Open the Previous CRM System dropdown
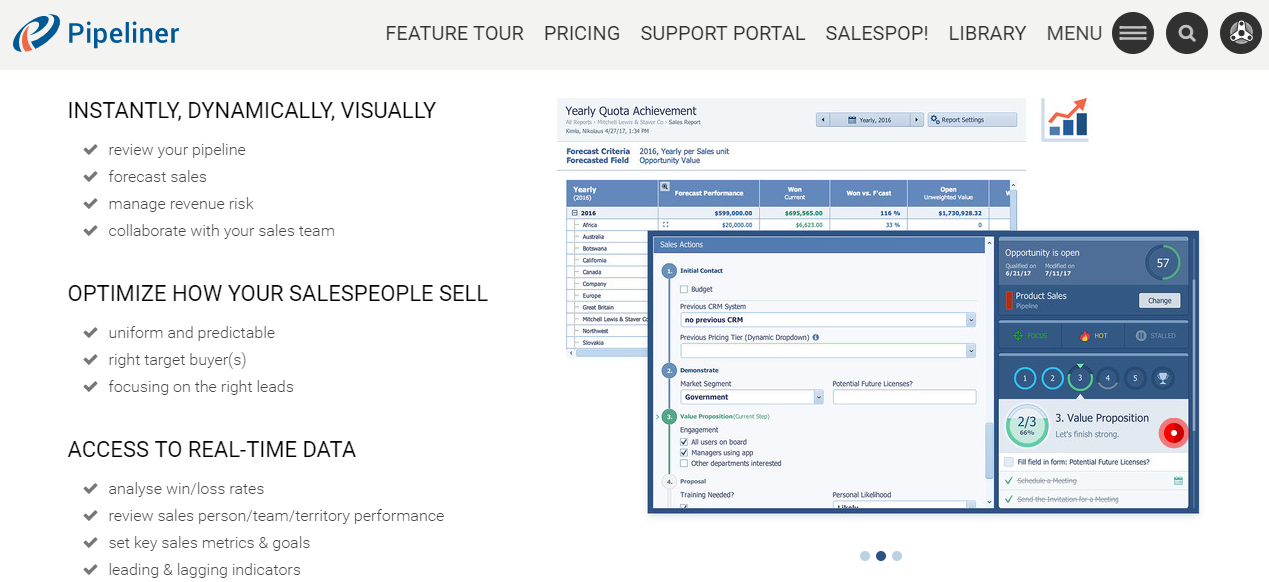 [x=828, y=320]
